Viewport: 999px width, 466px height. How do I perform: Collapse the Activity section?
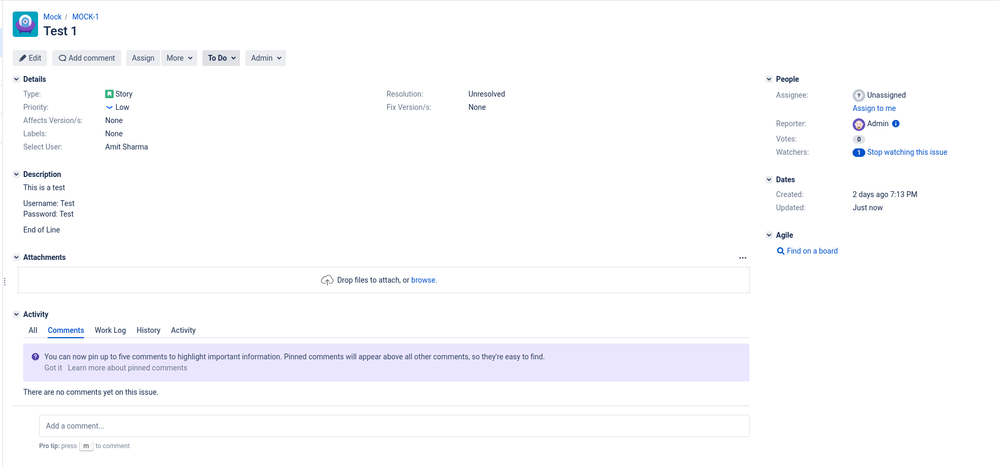(x=16, y=314)
